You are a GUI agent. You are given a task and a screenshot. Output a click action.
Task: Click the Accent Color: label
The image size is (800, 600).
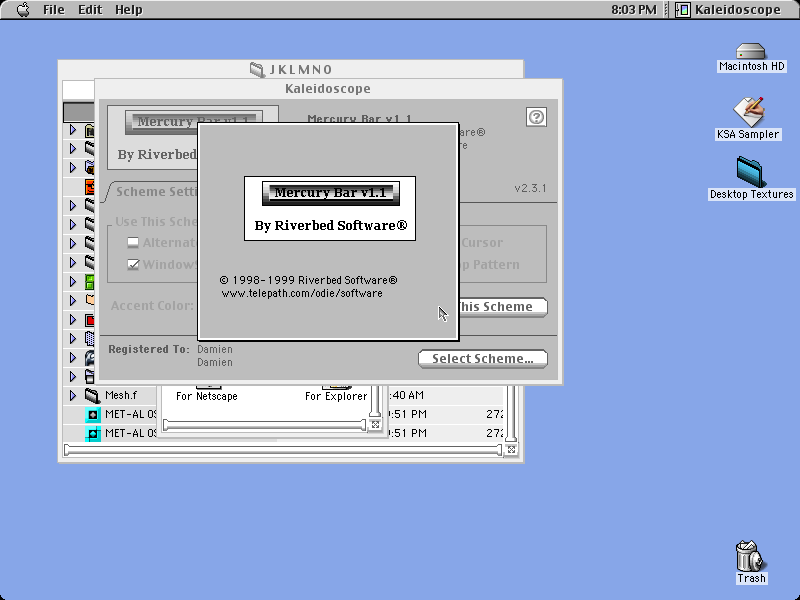(152, 306)
